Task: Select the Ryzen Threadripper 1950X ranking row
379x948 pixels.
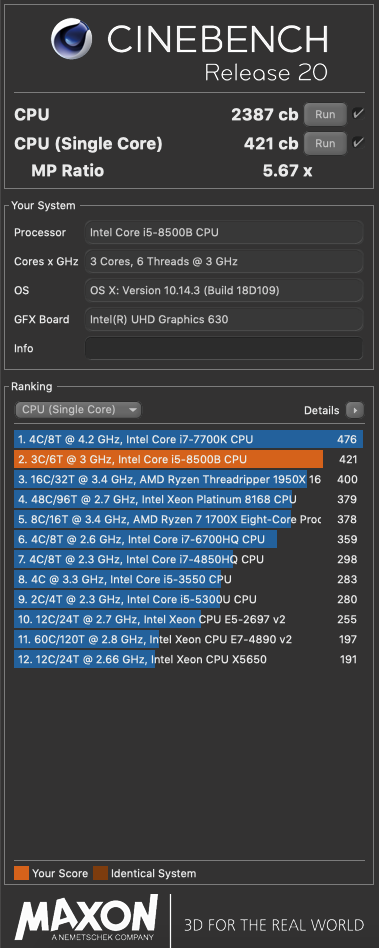Action: (189, 479)
